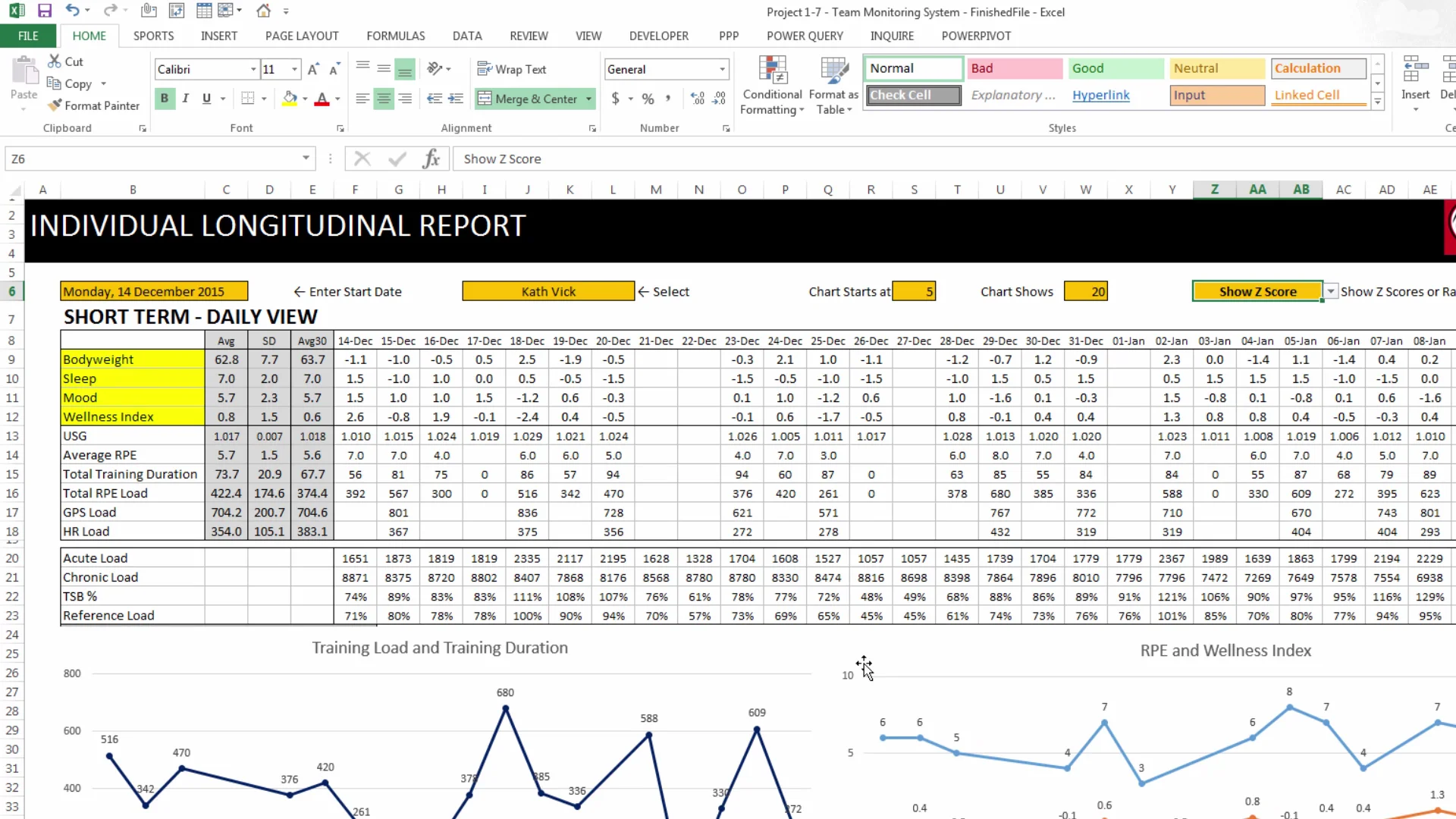Open Conditional Formatting options

tap(771, 85)
